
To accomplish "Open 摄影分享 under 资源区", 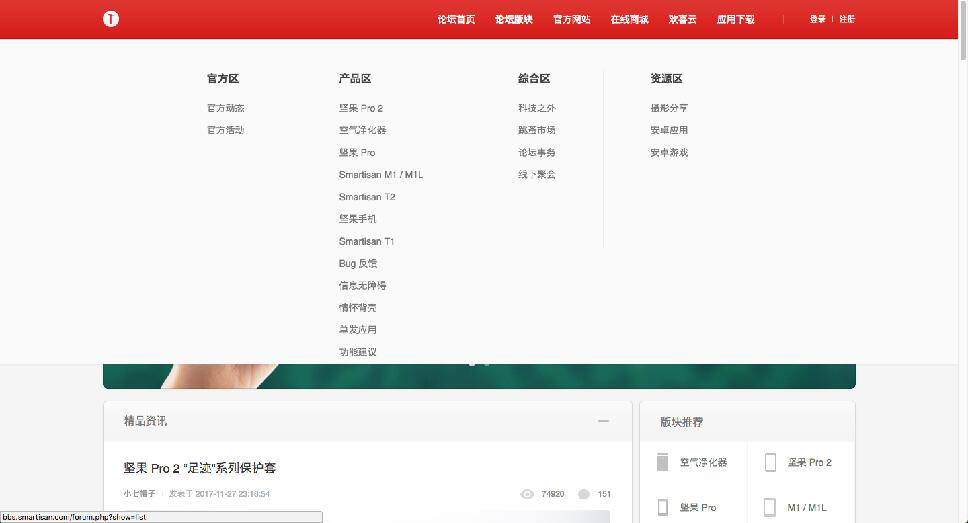I will (x=669, y=108).
